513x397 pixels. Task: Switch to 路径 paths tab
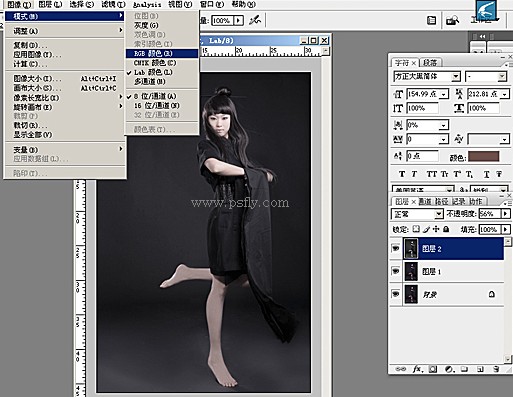(442, 202)
